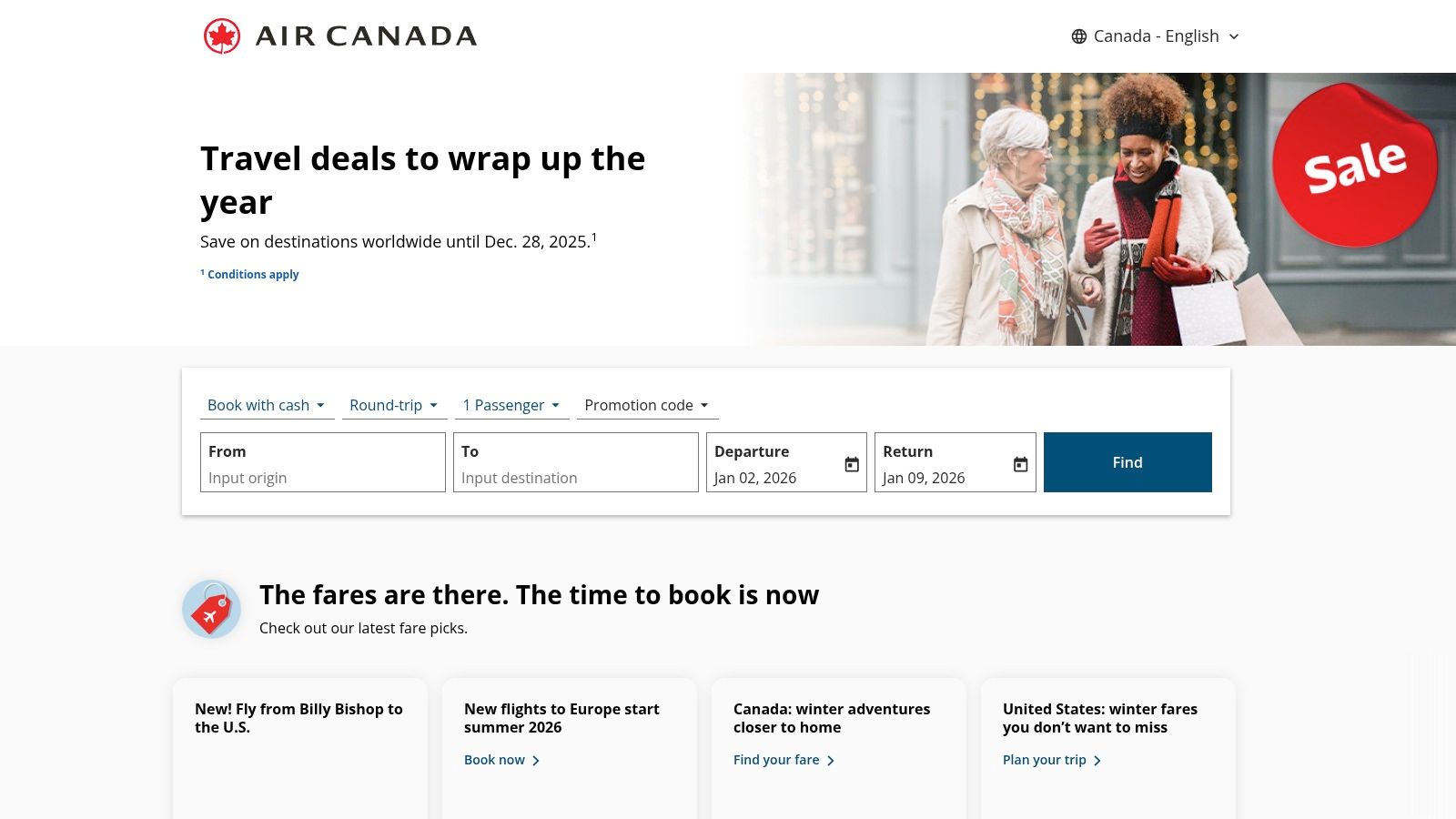Click the arrow next to Plan your trip
This screenshot has width=1456, height=819.
tap(1097, 760)
